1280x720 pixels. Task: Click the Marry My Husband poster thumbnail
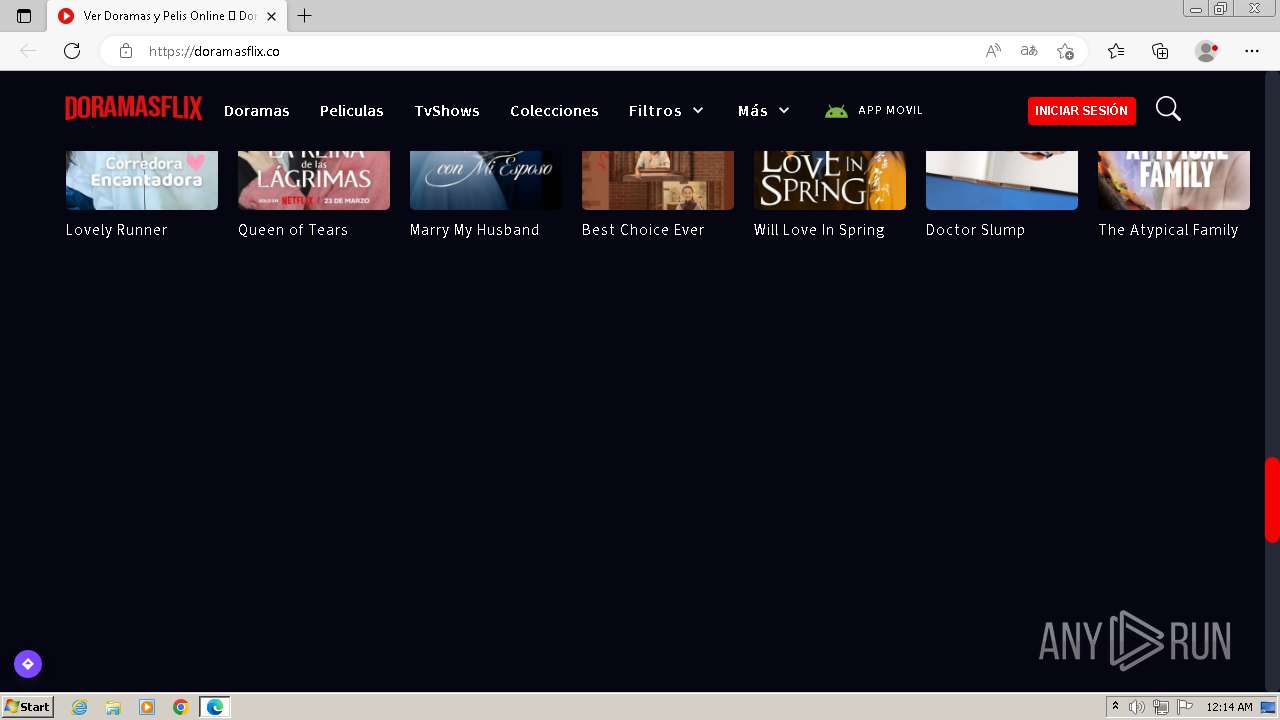click(486, 180)
